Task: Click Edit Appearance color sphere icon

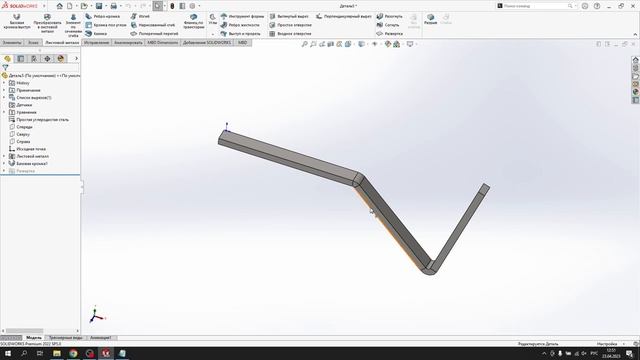Action: [388, 44]
